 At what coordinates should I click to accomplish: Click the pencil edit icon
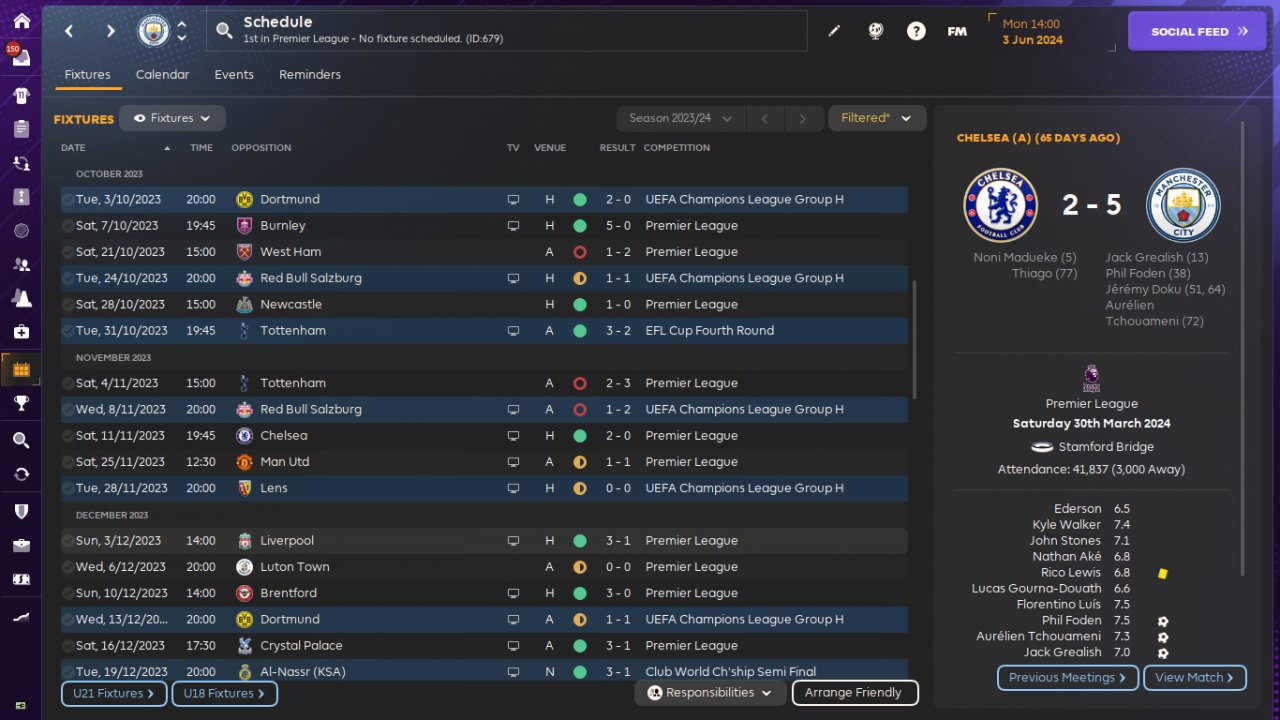point(834,31)
